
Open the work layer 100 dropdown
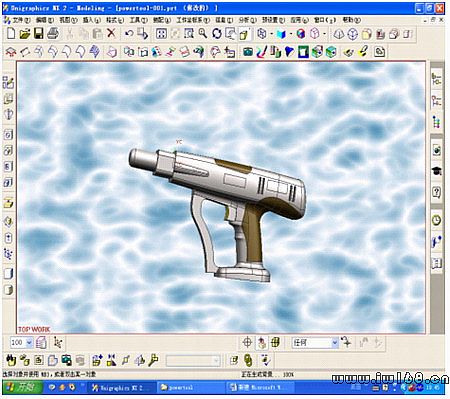(x=29, y=342)
